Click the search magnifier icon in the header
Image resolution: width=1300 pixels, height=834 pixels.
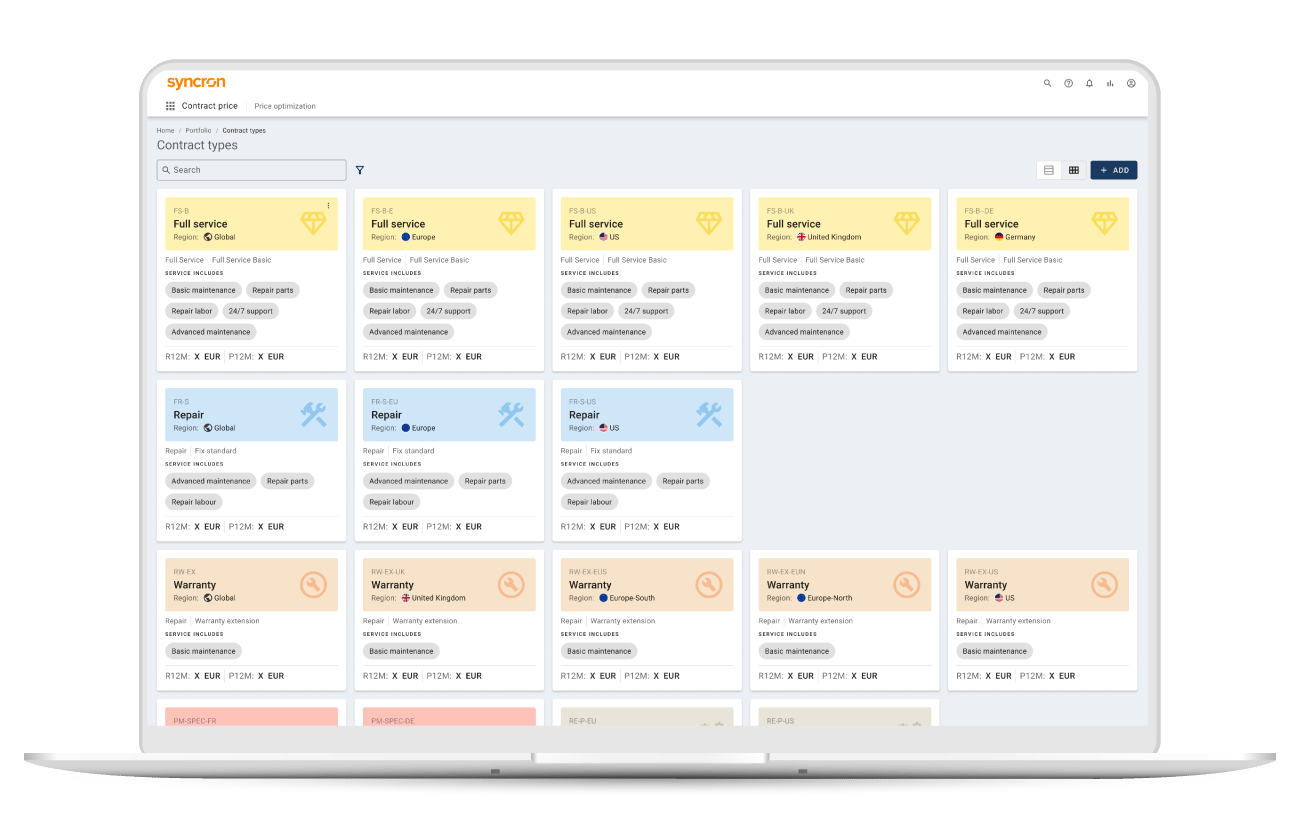[1047, 83]
